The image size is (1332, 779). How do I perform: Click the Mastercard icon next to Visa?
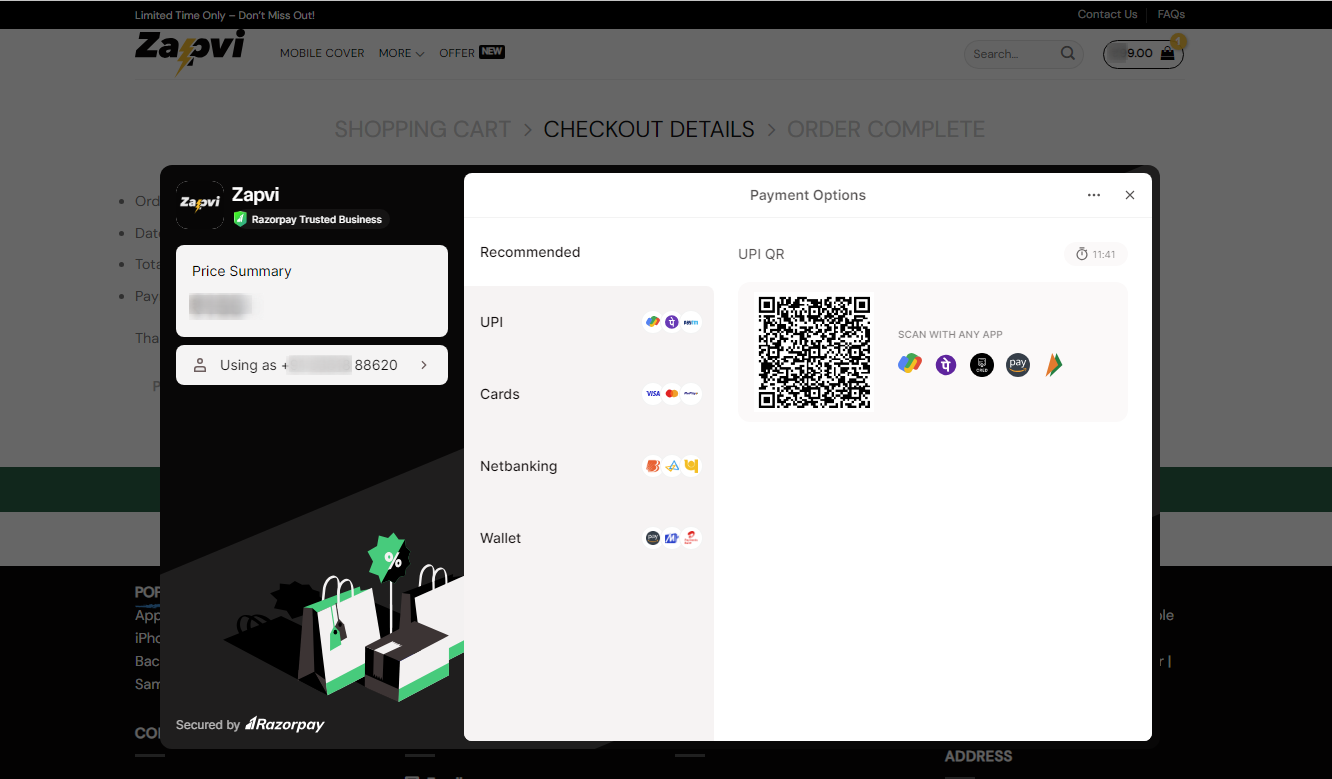coord(671,393)
